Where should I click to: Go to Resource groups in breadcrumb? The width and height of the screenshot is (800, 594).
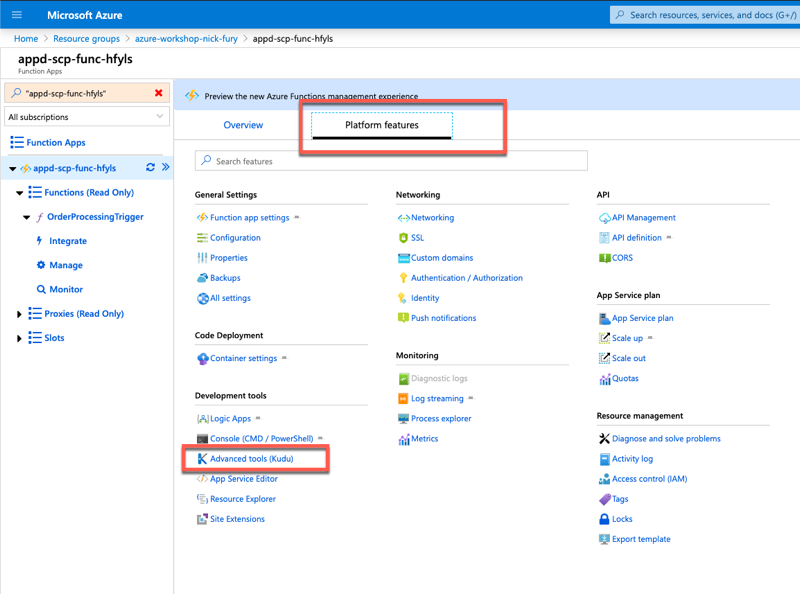[86, 39]
